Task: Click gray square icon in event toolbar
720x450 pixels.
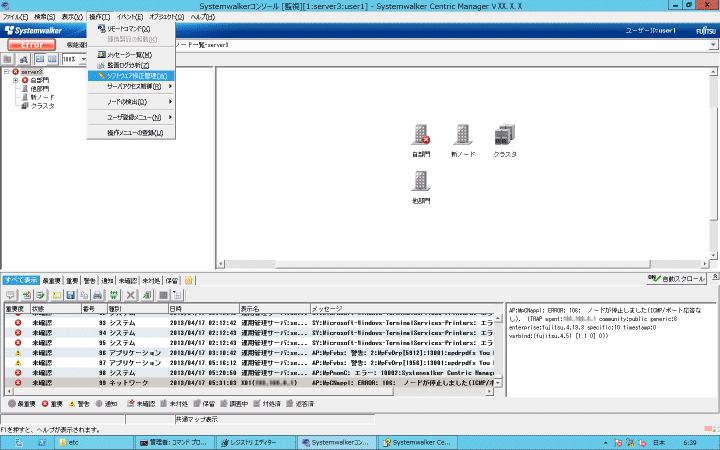Action: (163, 295)
